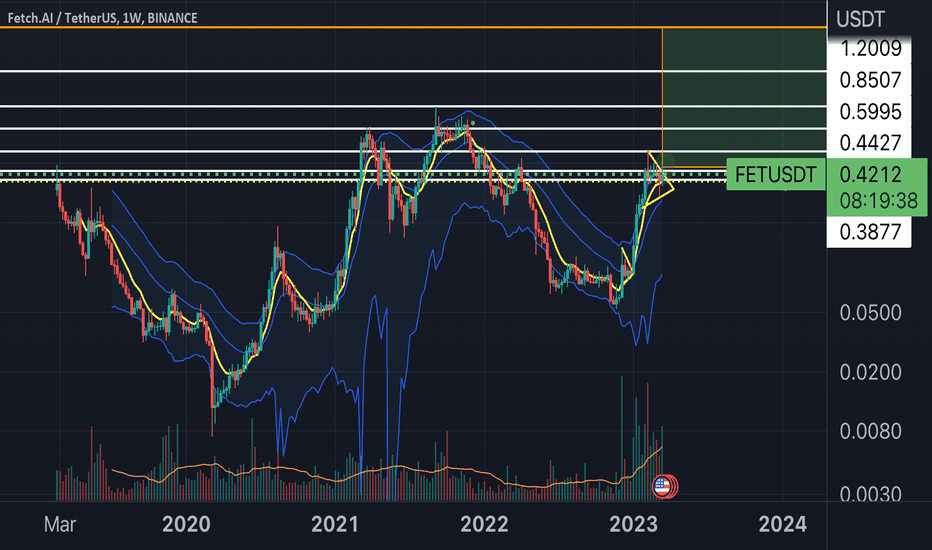
Task: Click the 0.0080 price axis value
Action: [x=870, y=431]
